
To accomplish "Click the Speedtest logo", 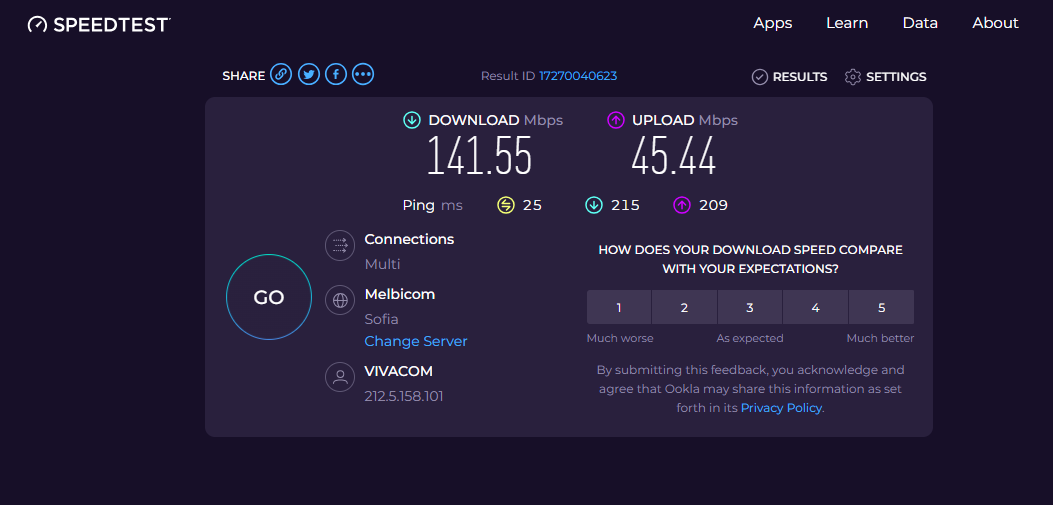I will tap(99, 24).
